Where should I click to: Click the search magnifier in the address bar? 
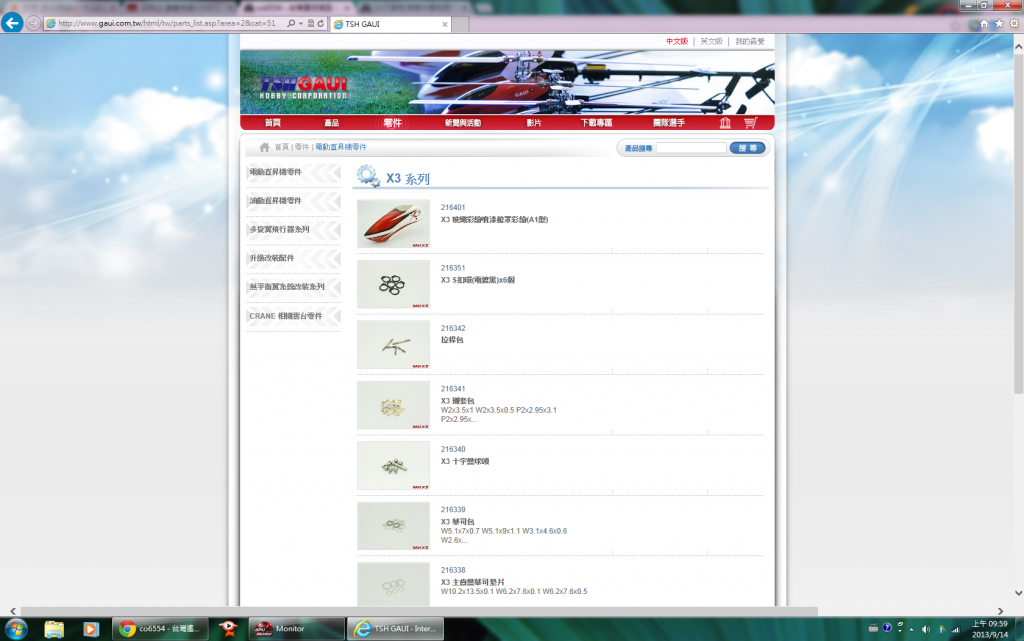tap(291, 23)
